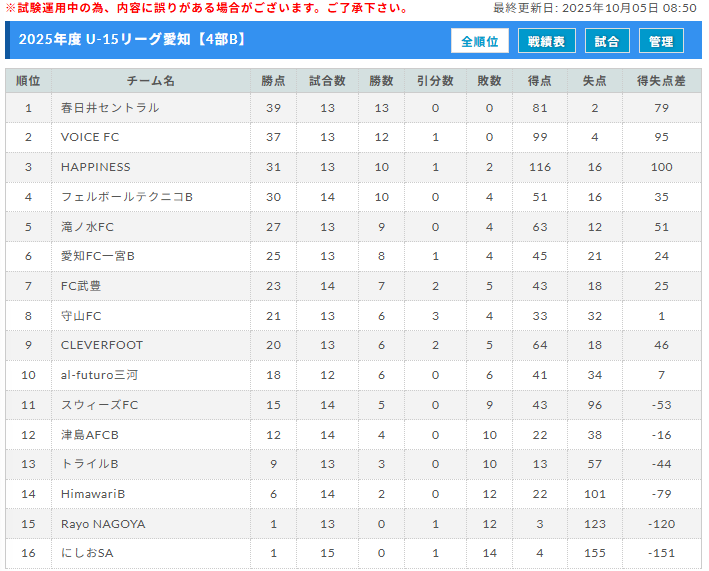Open the 戦績表 view

[546, 41]
